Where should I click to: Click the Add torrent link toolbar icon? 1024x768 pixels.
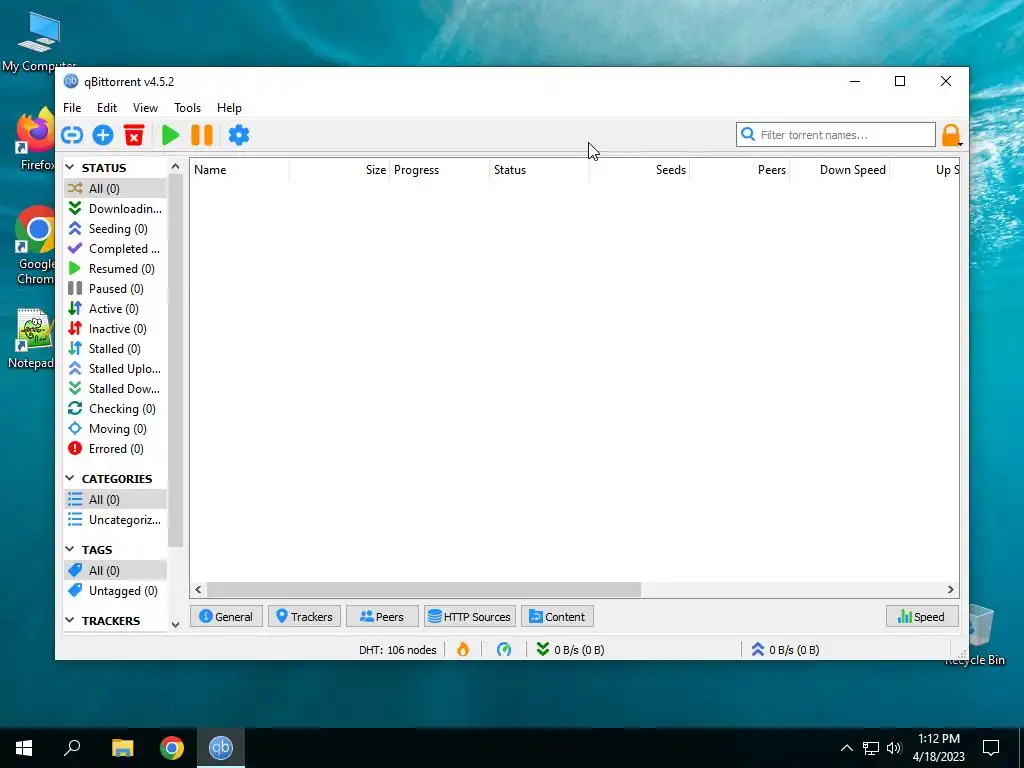pos(72,135)
